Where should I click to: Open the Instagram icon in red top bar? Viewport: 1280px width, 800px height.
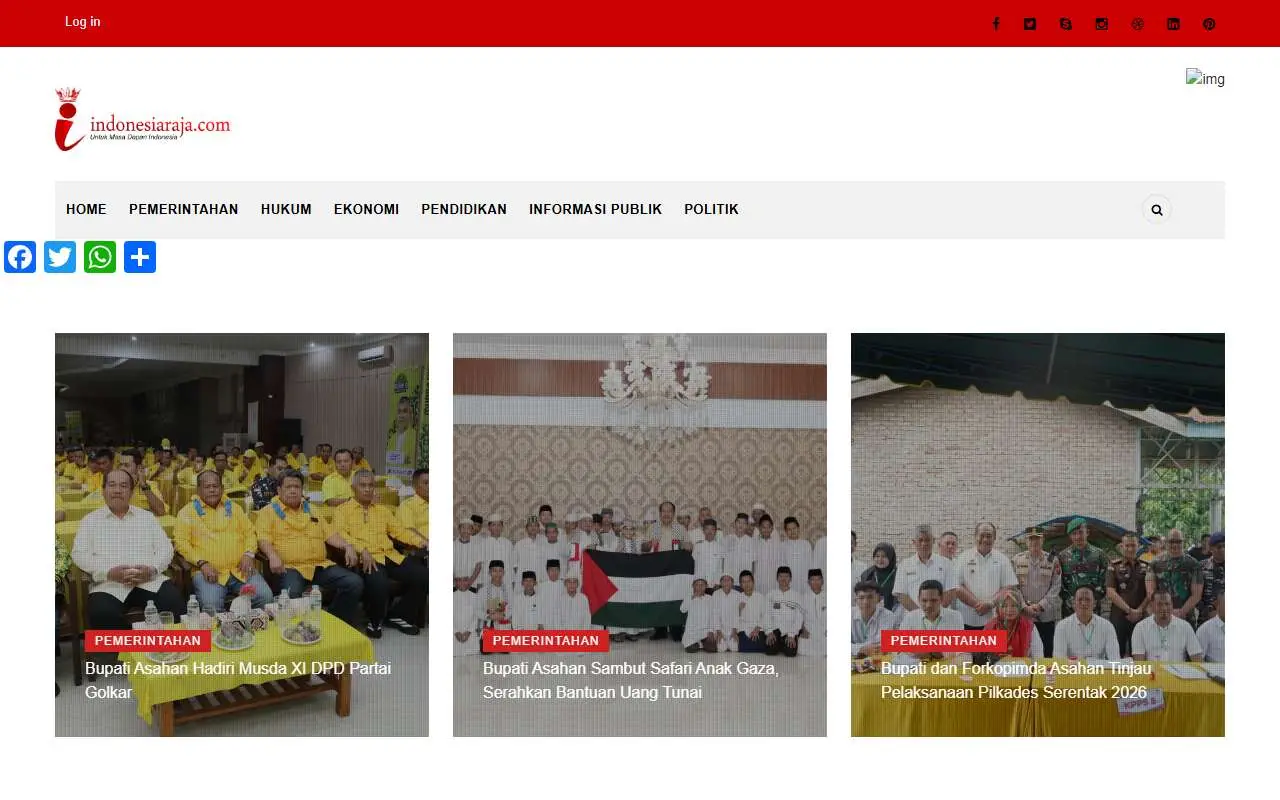[1102, 24]
